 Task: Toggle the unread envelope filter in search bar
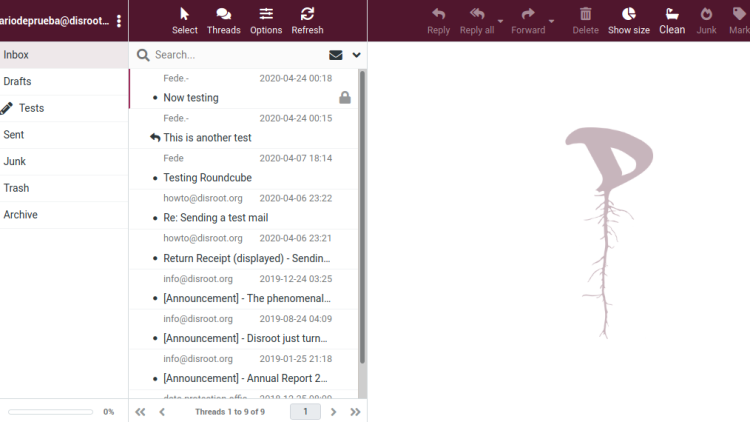pos(336,55)
